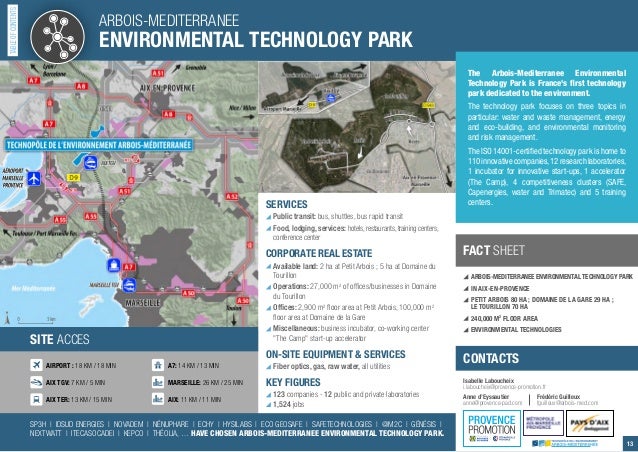Click the page number 13
Screen dimensions: 638x452
[629, 443]
